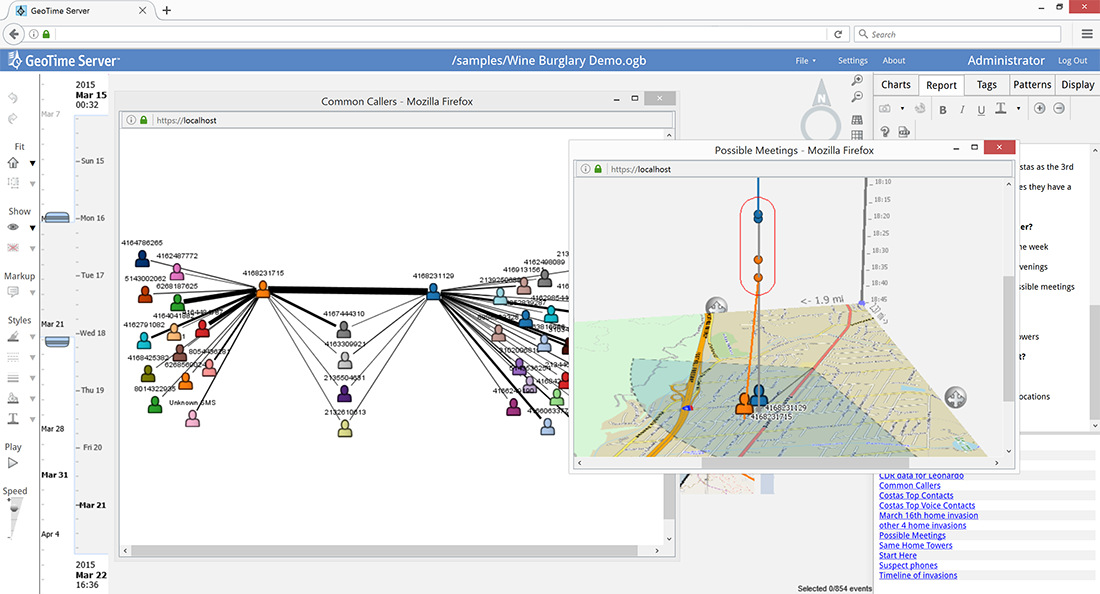Click the Markup comment bubble icon
This screenshot has height=594, width=1100.
pos(13,292)
